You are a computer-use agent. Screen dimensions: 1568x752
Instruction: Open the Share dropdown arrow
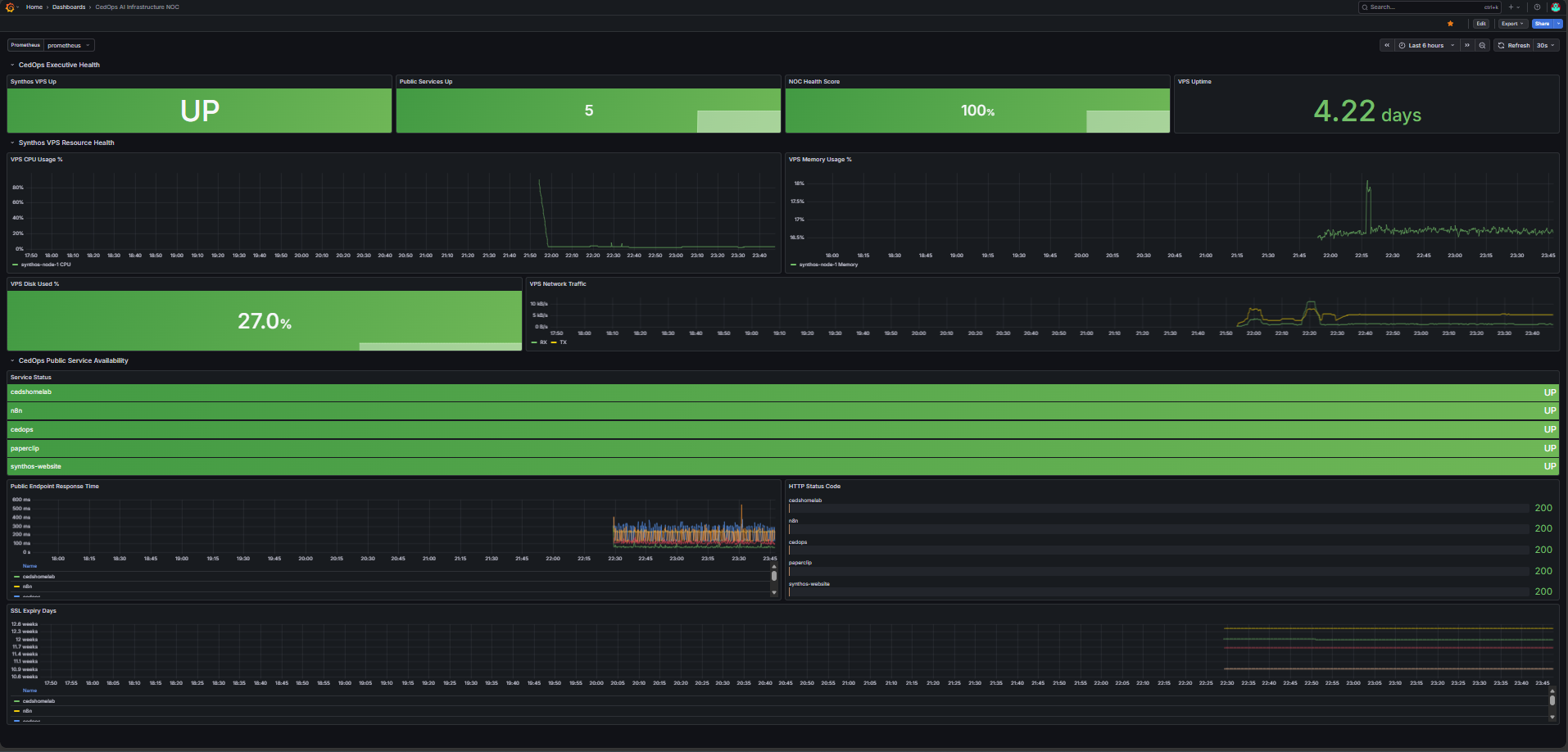coord(1558,24)
